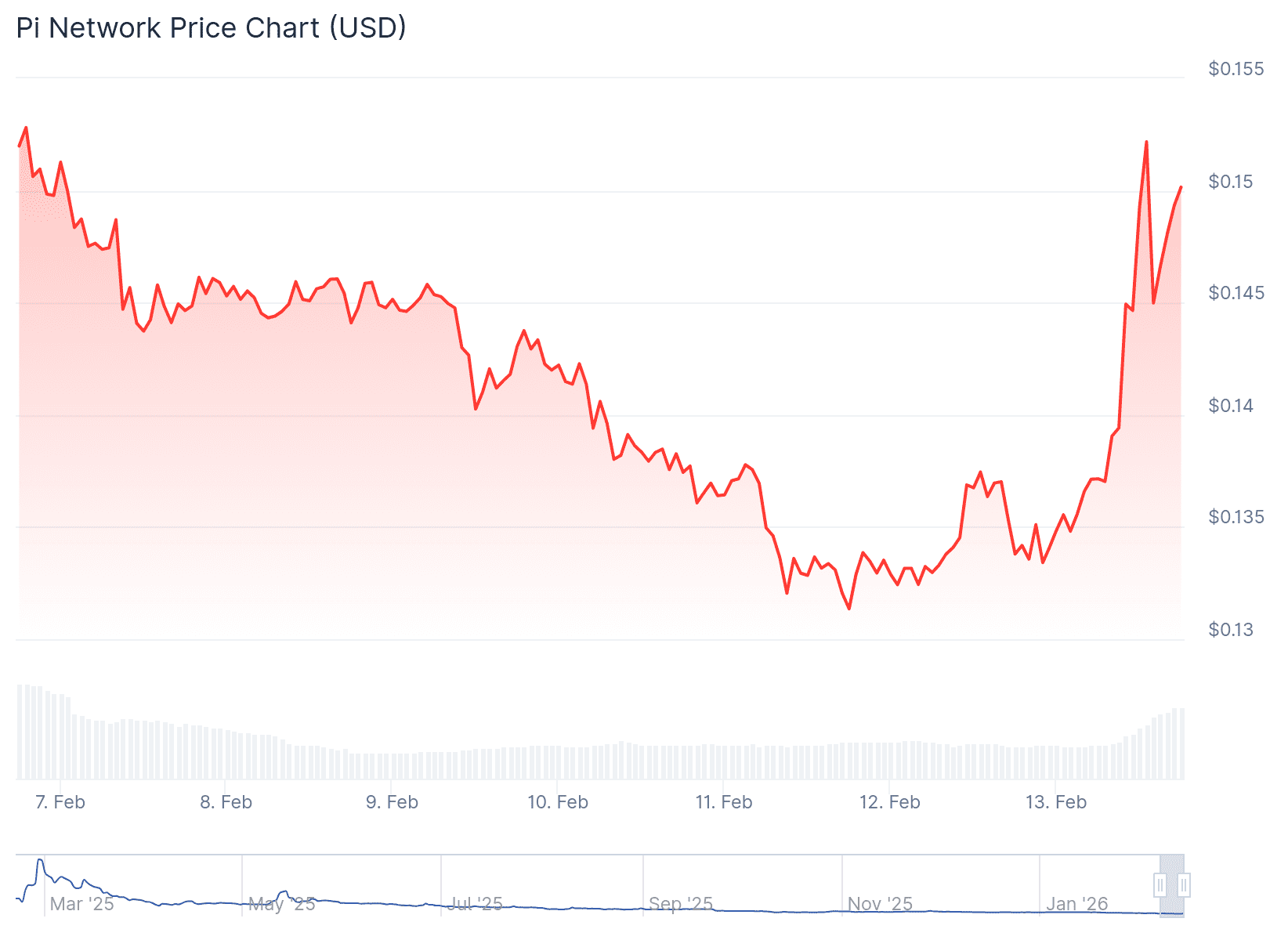Click the Nov '25 navigator label

pyautogui.click(x=880, y=904)
